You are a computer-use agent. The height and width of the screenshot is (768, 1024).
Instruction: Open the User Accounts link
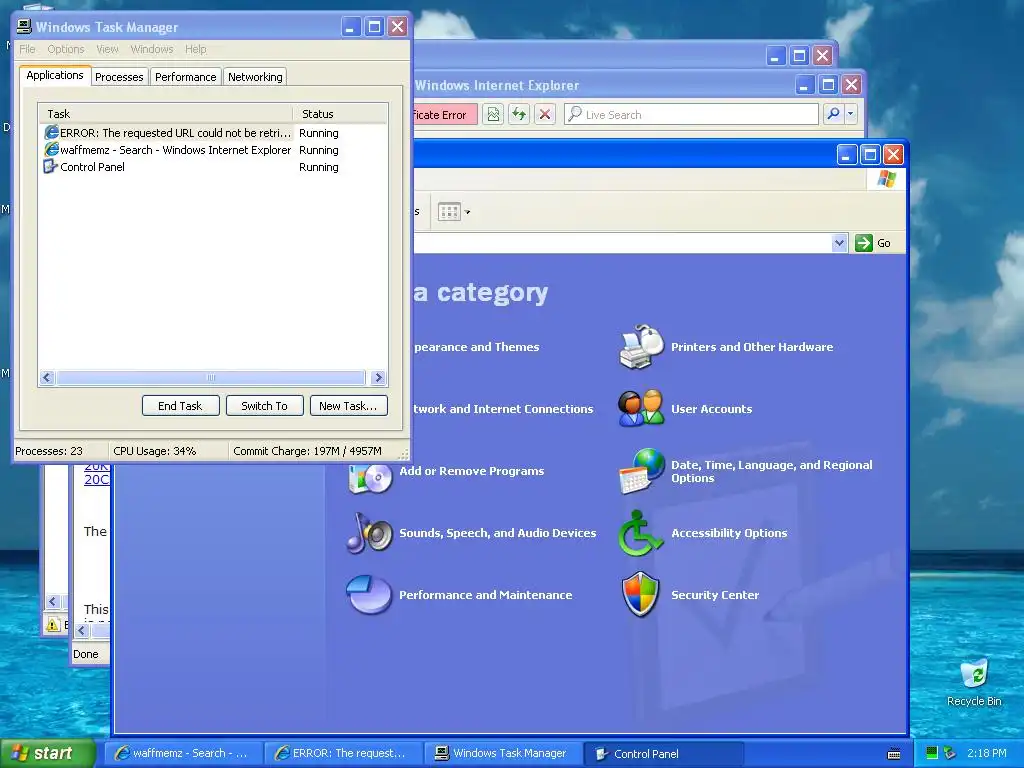point(712,409)
